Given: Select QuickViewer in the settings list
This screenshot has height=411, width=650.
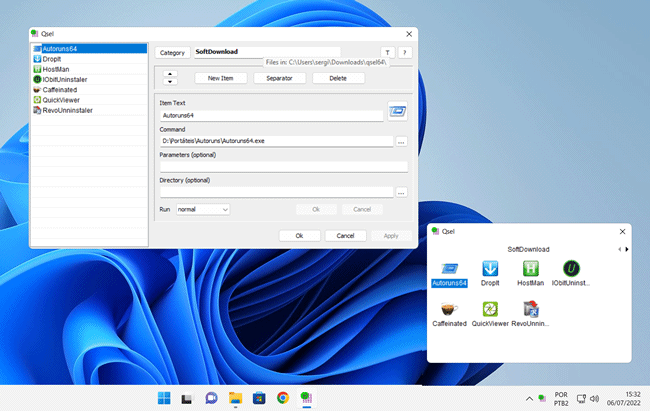Looking at the screenshot, I should point(90,100).
